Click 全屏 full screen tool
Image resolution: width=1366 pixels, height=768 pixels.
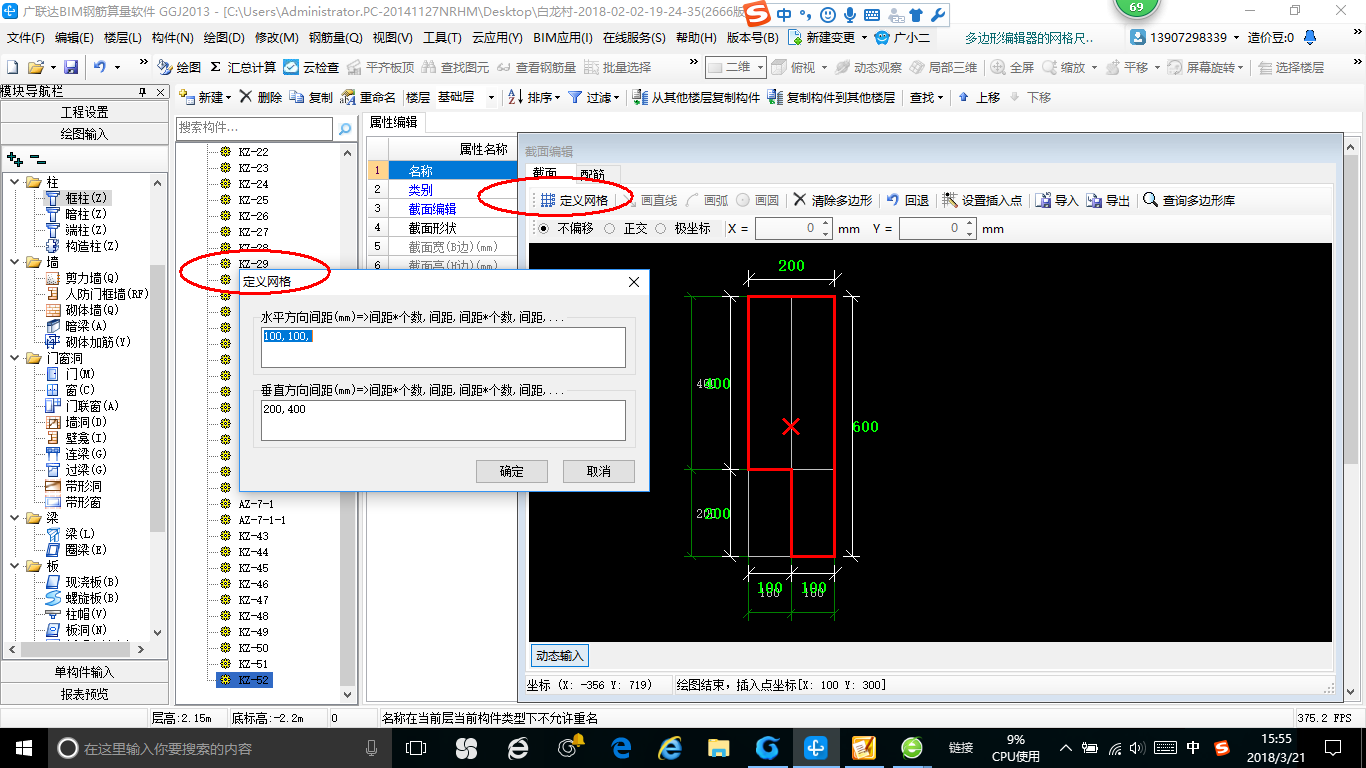(x=1012, y=67)
